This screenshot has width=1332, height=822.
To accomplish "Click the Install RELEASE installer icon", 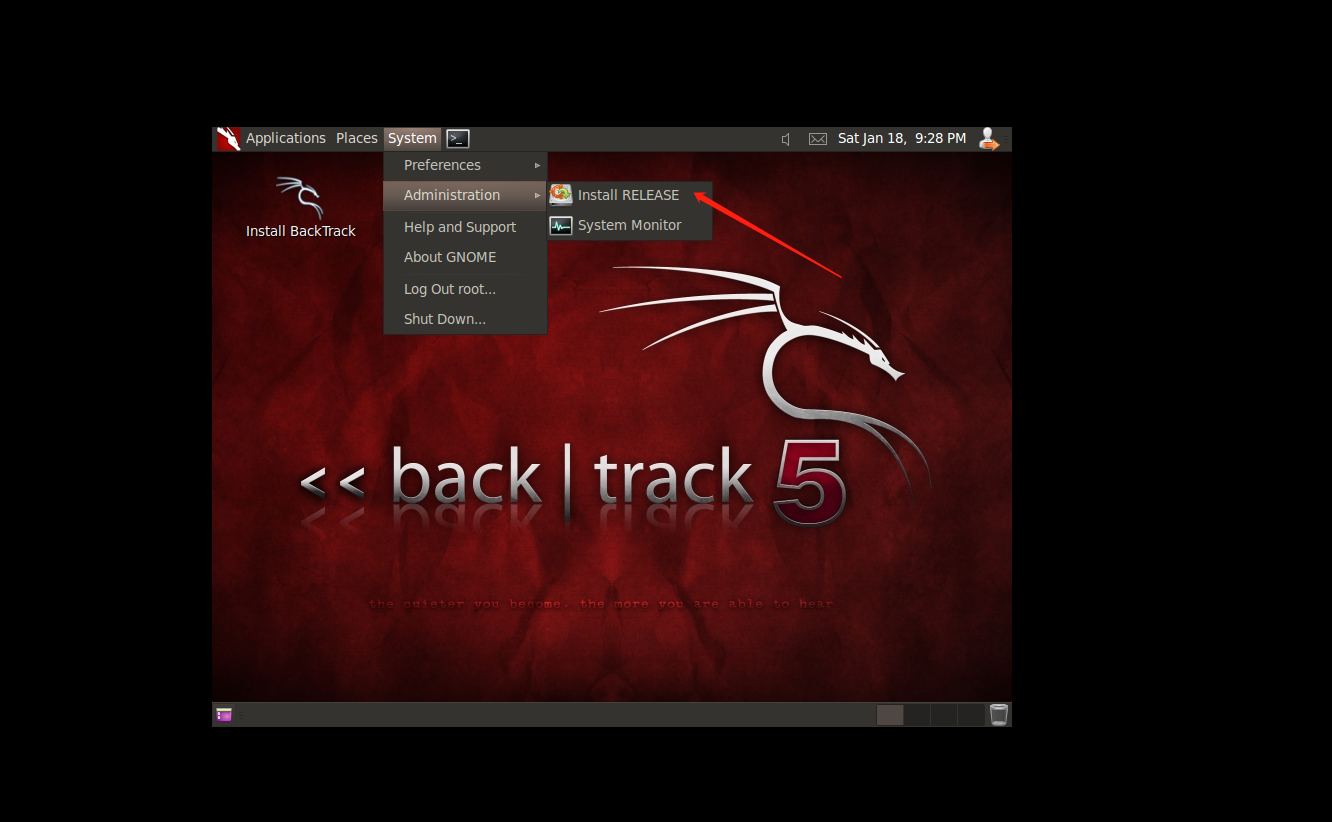I will 561,195.
